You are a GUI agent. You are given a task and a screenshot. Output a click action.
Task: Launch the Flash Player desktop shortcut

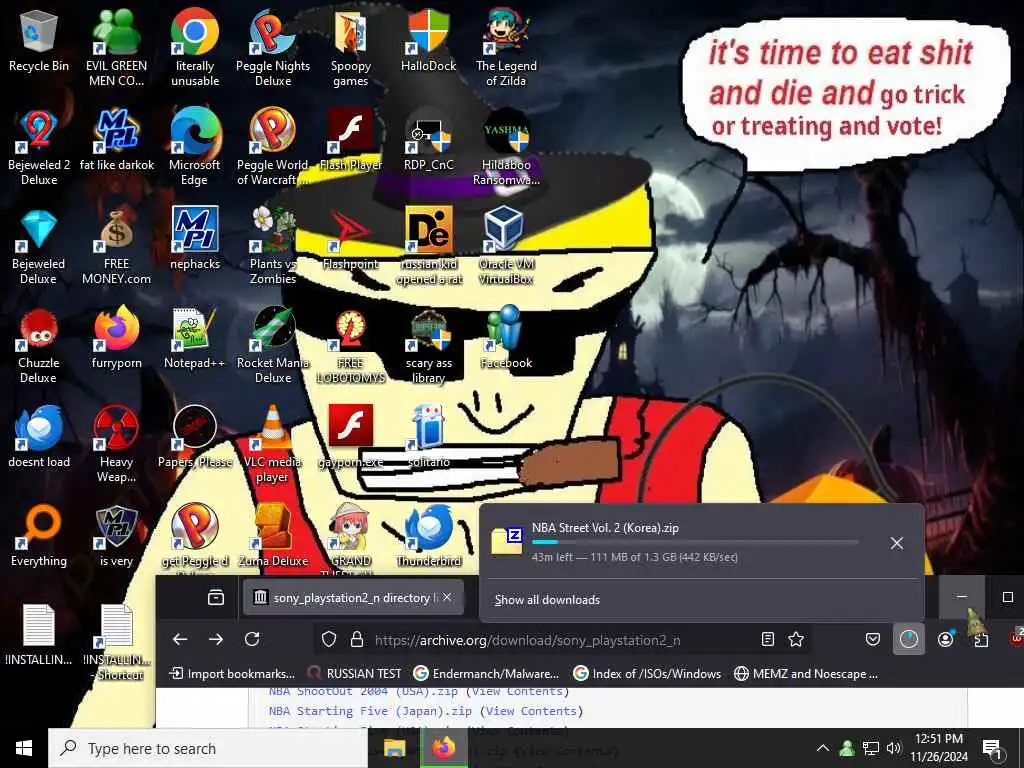point(351,138)
